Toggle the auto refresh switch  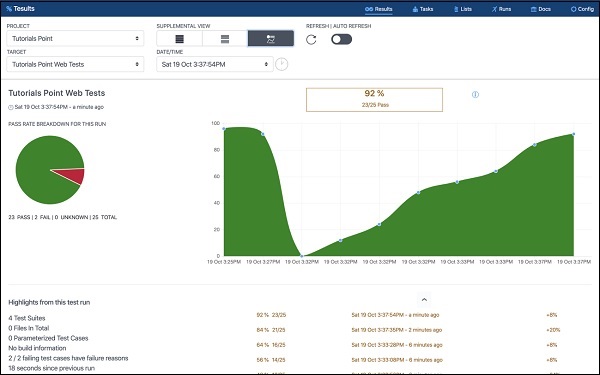click(341, 39)
